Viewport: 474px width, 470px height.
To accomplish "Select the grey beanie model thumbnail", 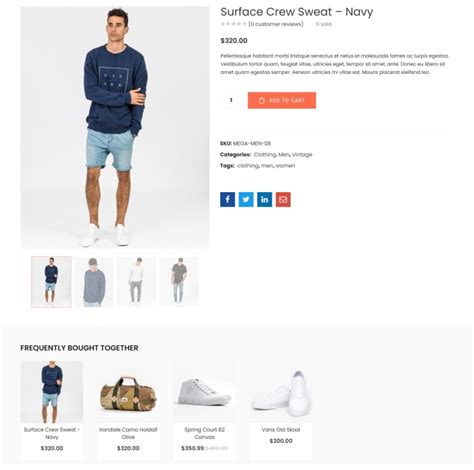I will coord(94,282).
